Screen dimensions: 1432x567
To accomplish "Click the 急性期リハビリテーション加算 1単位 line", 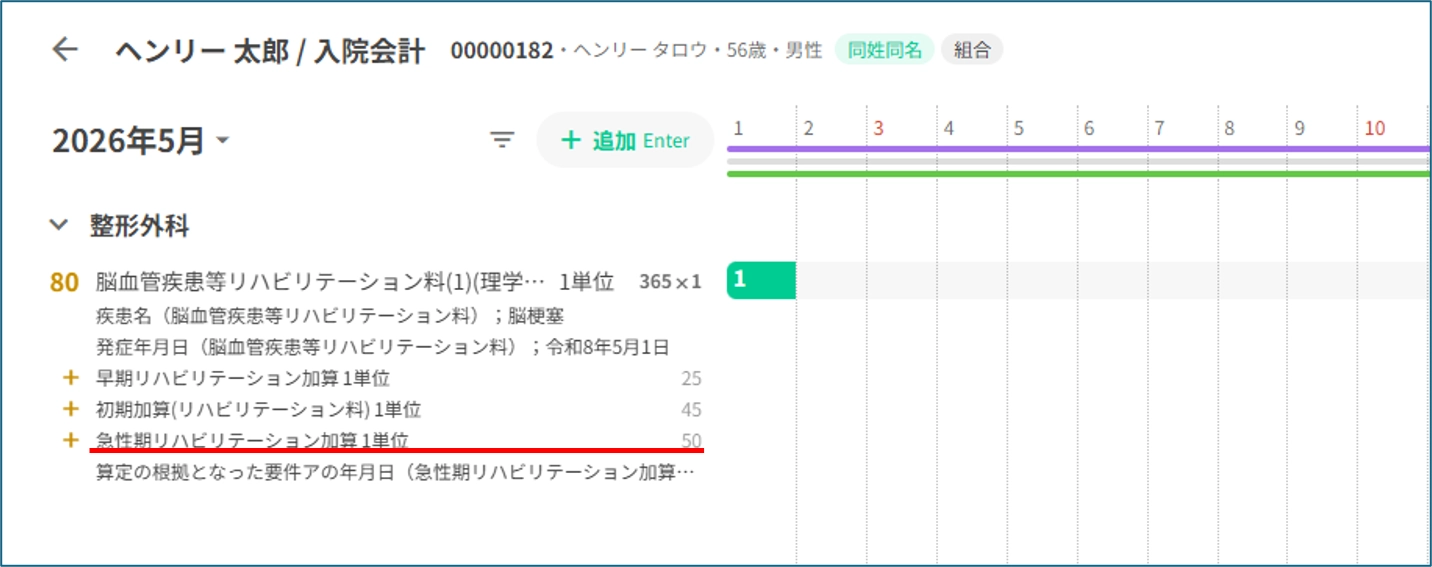I will [x=252, y=440].
